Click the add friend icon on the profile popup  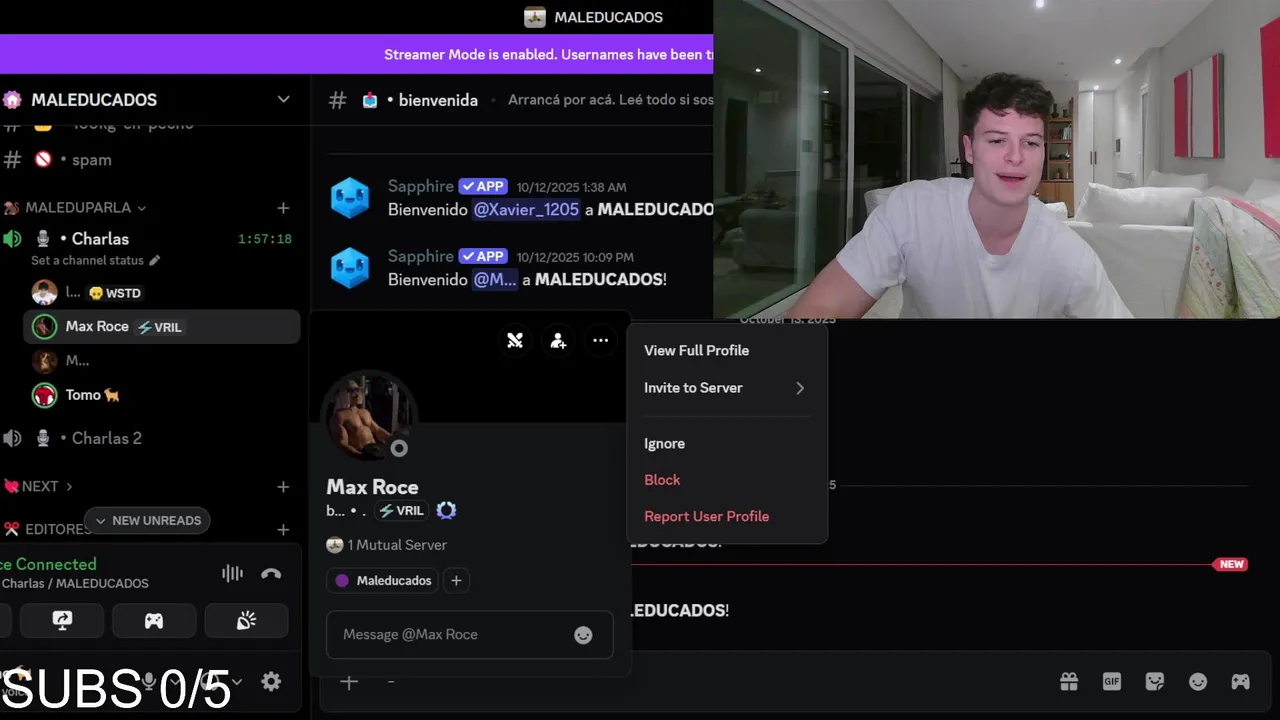click(558, 341)
